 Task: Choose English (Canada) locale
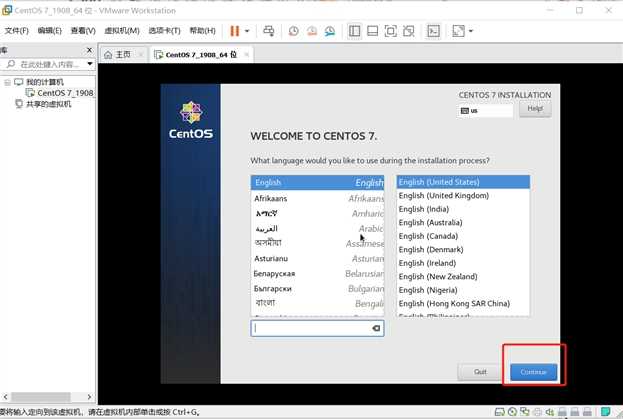pyautogui.click(x=463, y=236)
